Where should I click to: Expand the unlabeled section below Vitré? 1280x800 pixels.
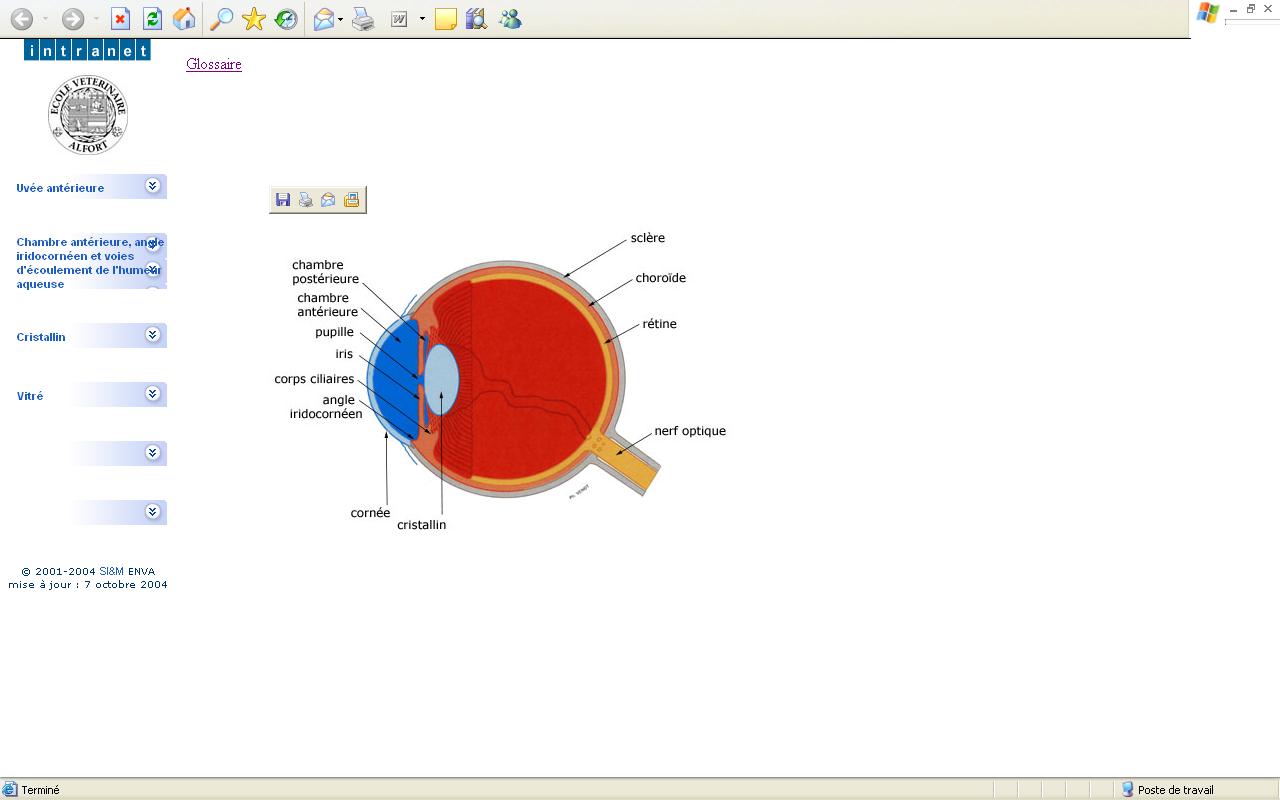pos(153,453)
